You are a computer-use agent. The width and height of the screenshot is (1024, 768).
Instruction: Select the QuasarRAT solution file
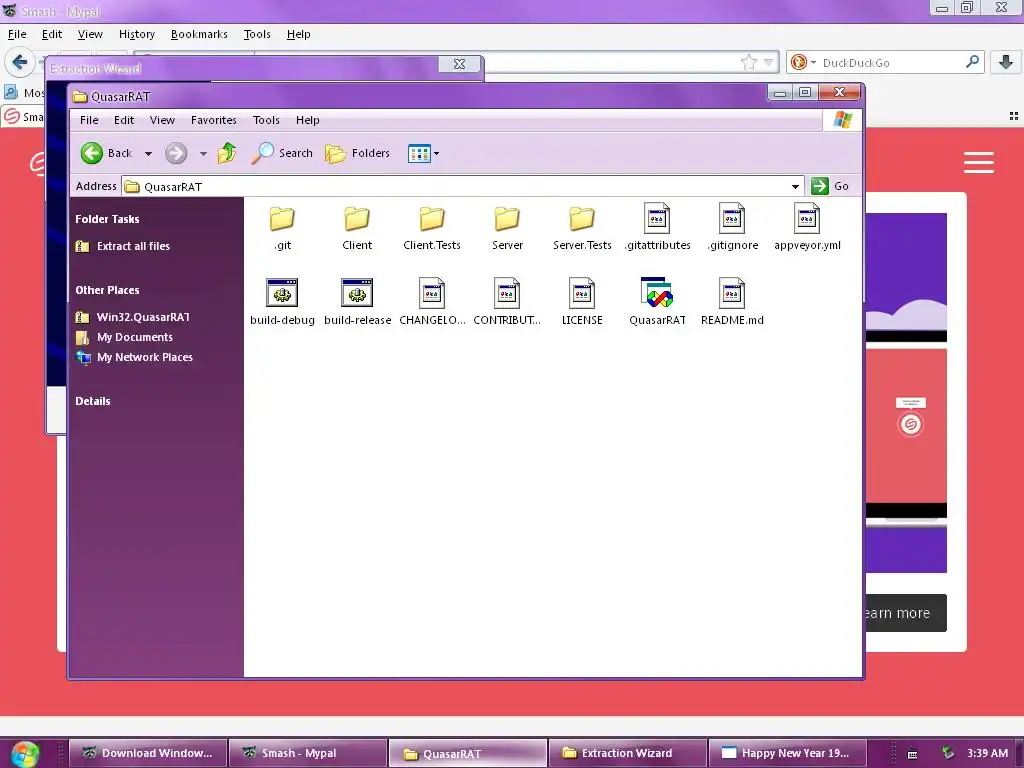point(657,302)
